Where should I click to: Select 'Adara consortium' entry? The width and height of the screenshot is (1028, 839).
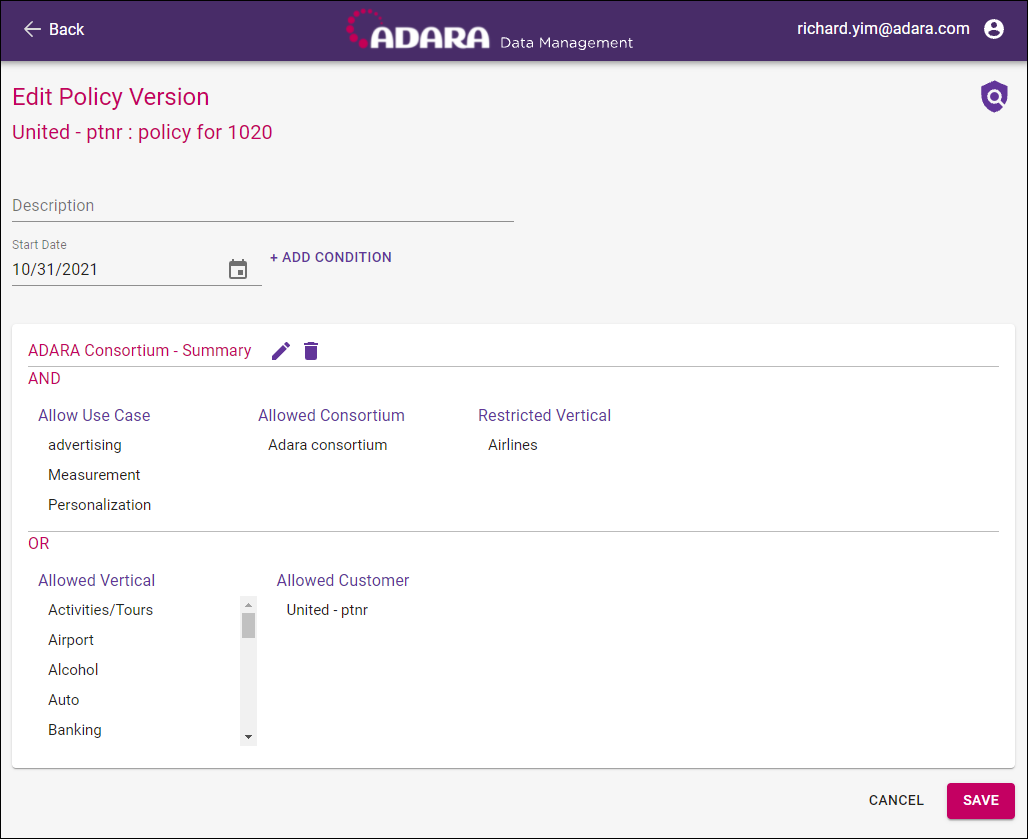(x=327, y=445)
